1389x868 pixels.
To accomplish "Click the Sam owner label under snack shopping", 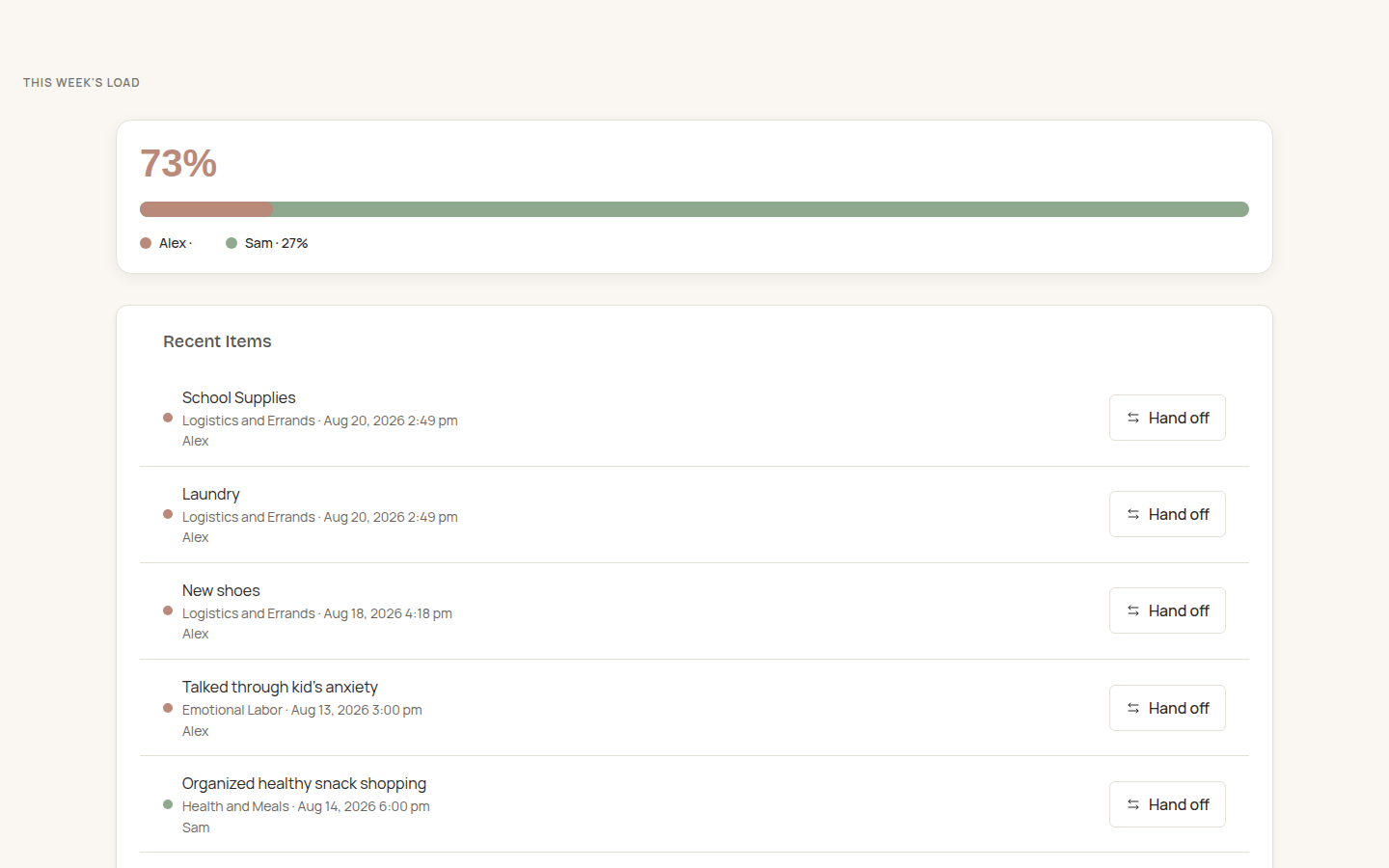I will point(196,827).
